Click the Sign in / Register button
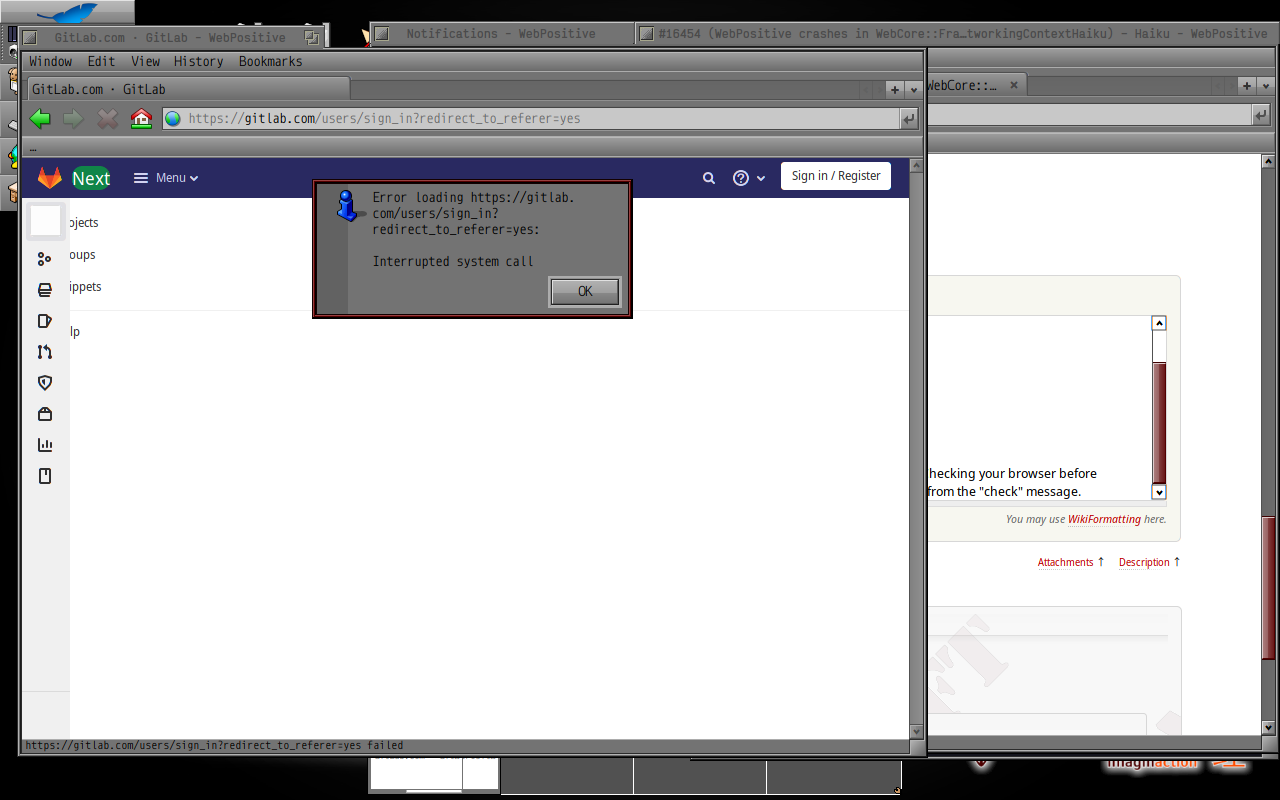The height and width of the screenshot is (800, 1280). [836, 176]
